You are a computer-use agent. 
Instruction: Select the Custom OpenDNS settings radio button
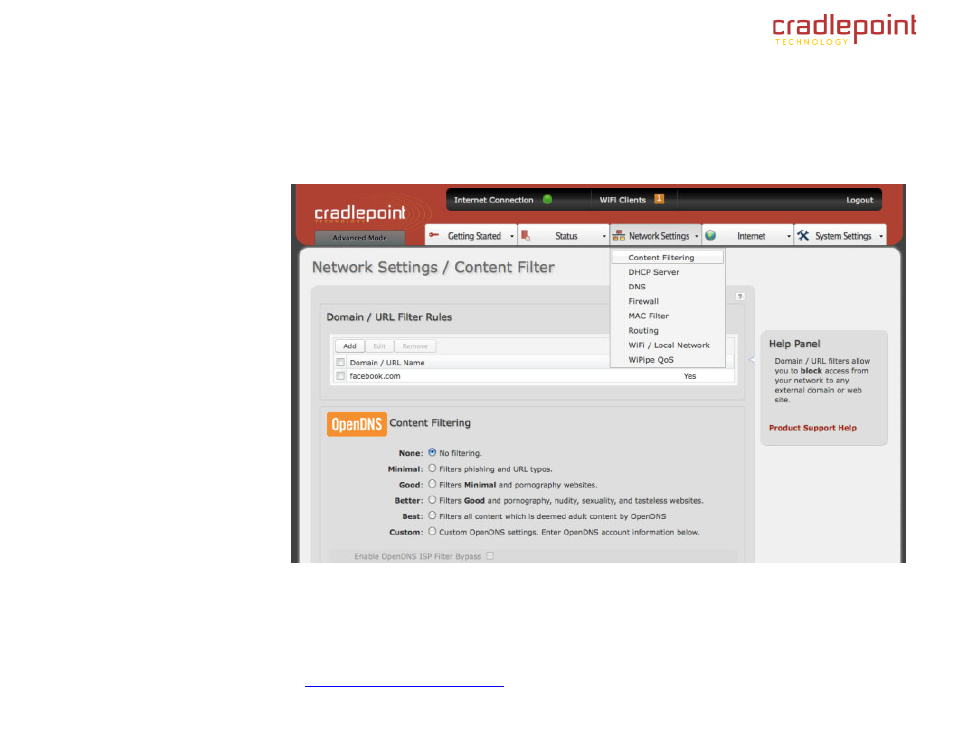pyautogui.click(x=432, y=531)
